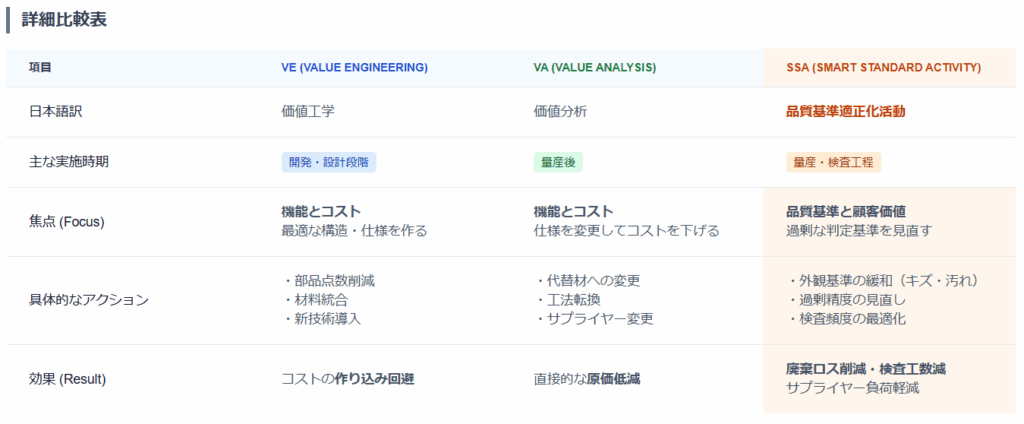Select the VE (VALUE ENGINEERING) column header
Image resolution: width=1024 pixels, height=424 pixels.
354,67
